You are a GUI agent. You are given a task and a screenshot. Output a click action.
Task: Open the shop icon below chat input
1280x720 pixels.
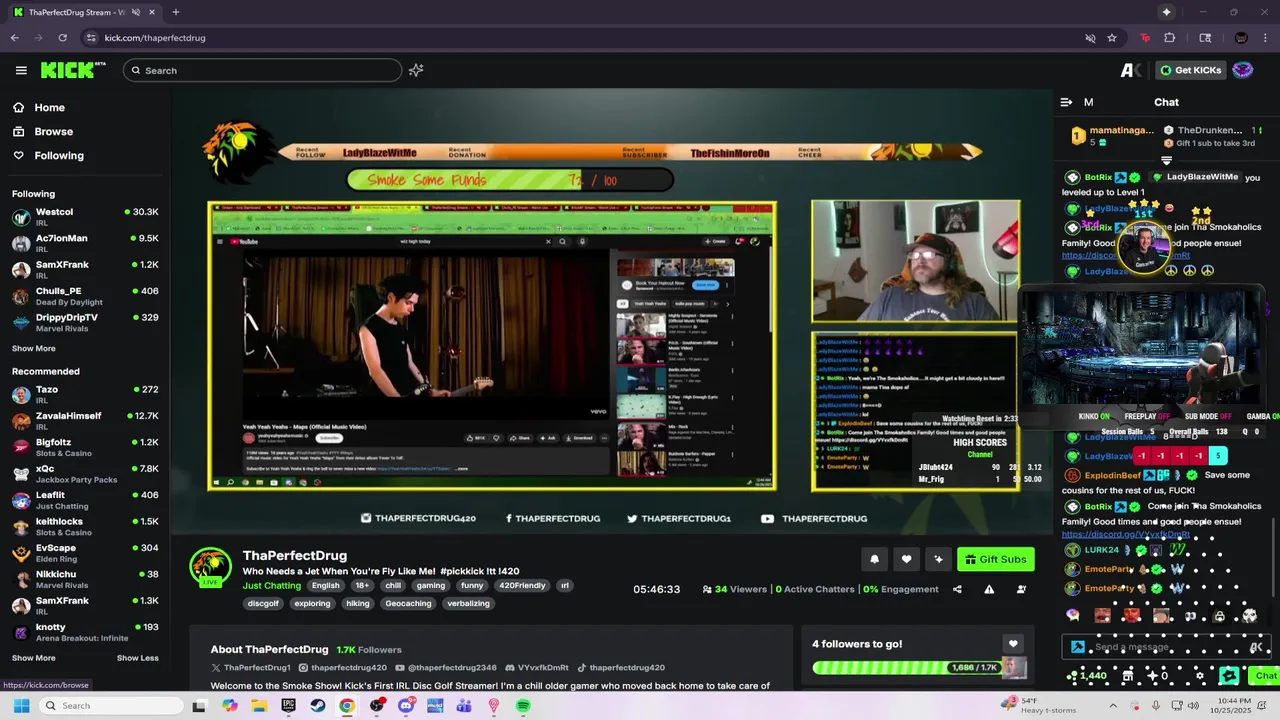pos(1128,676)
